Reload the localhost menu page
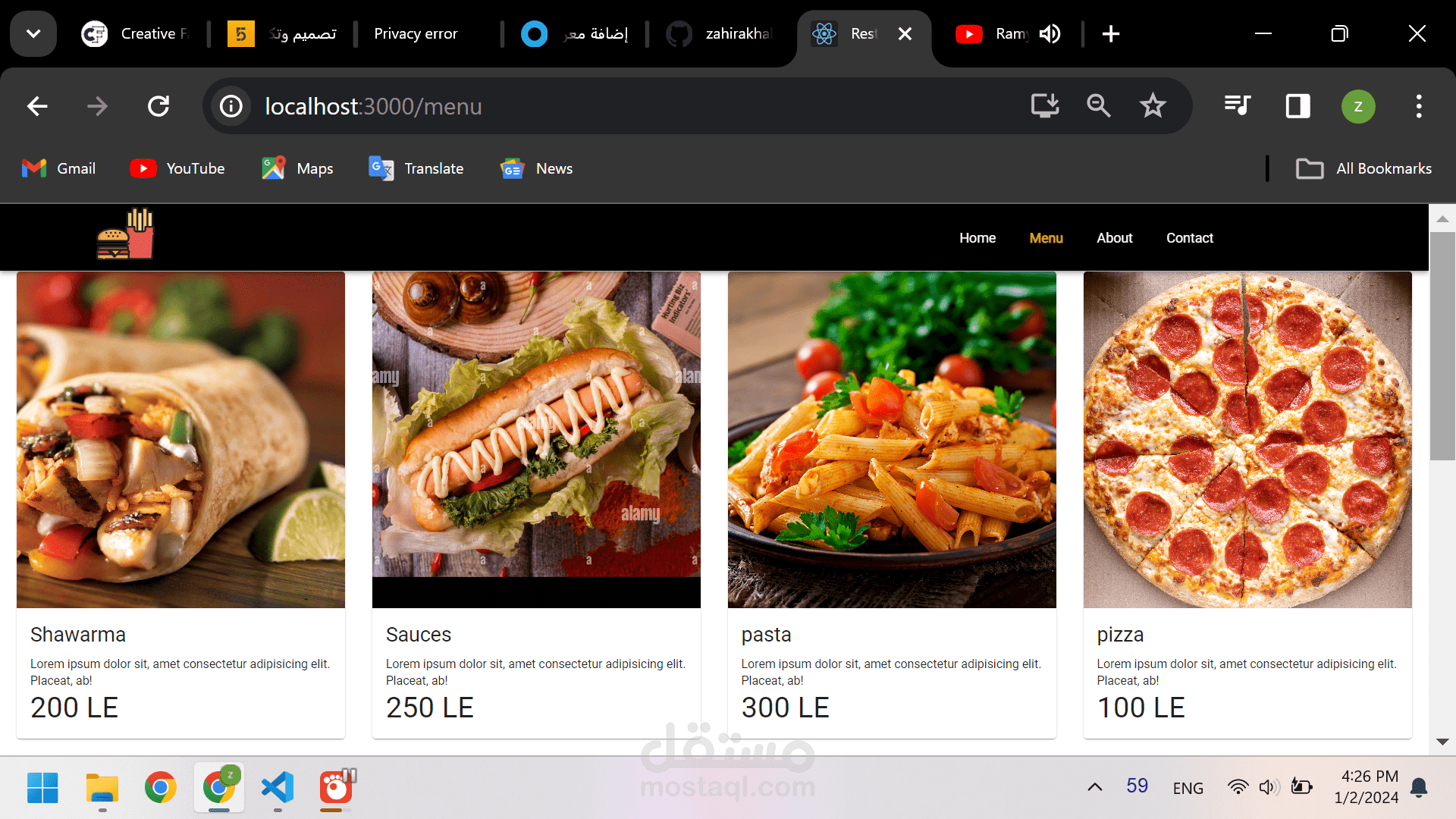The width and height of the screenshot is (1456, 819). (x=158, y=106)
